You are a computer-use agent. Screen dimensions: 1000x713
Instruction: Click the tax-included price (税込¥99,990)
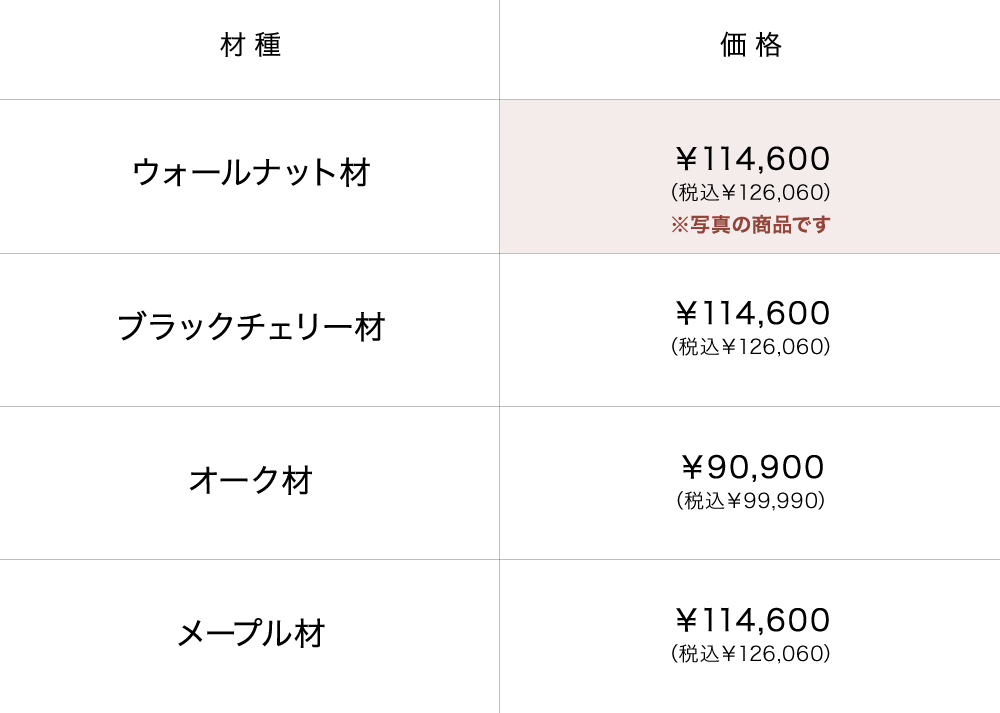click(751, 500)
